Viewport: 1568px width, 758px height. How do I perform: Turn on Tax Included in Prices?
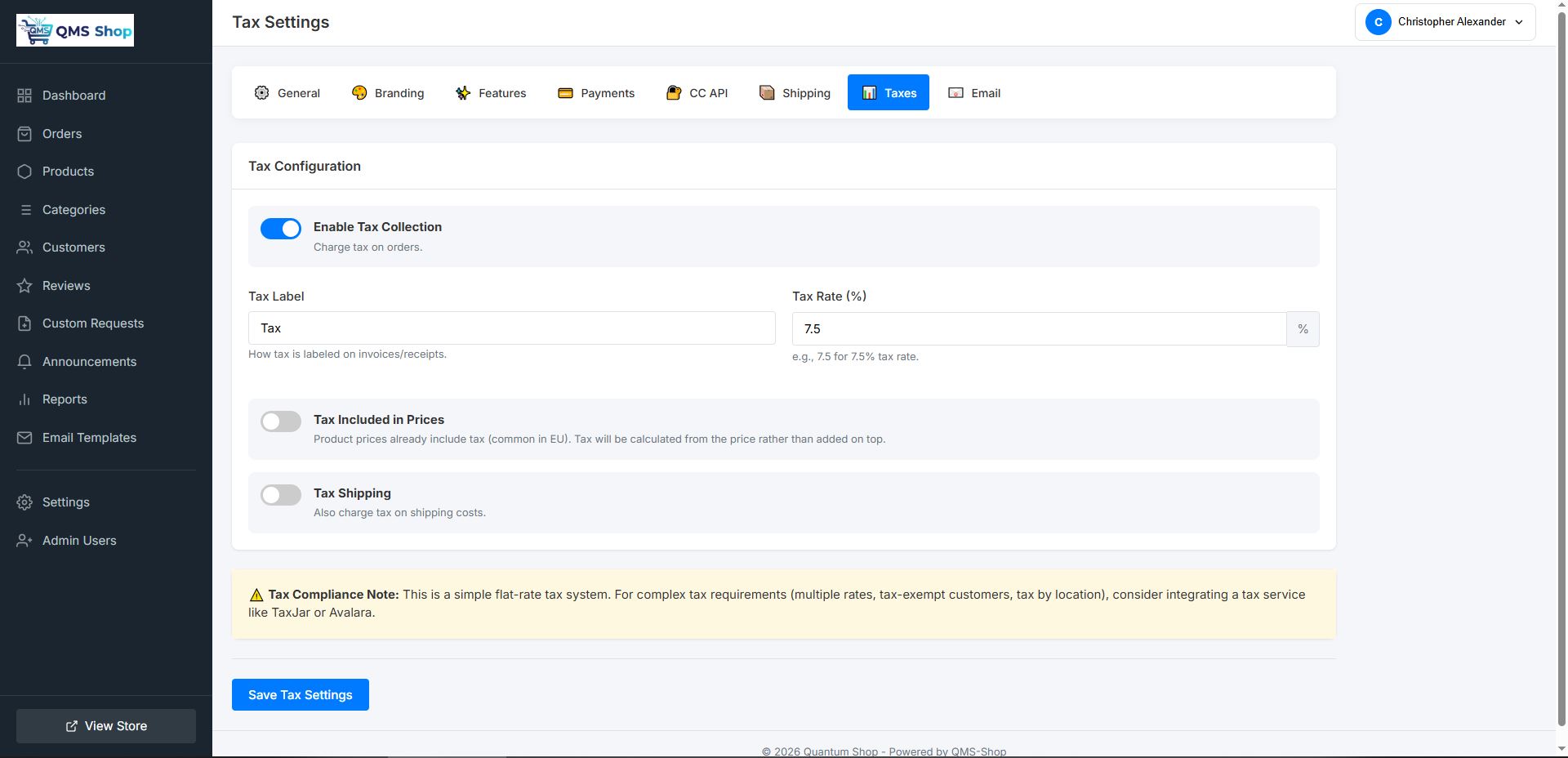point(280,421)
